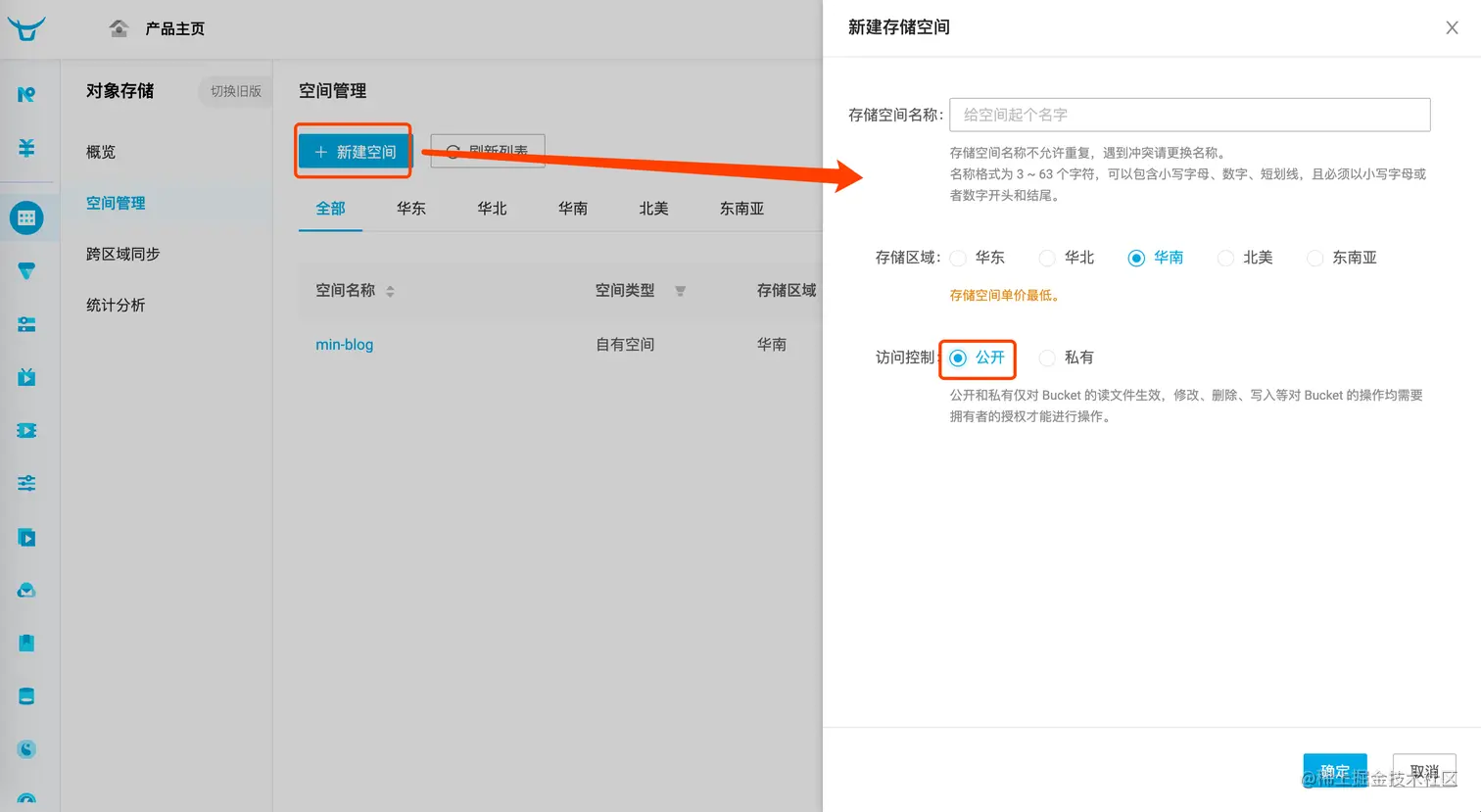Click the yin-yang icon in the sidebar

coord(26,749)
